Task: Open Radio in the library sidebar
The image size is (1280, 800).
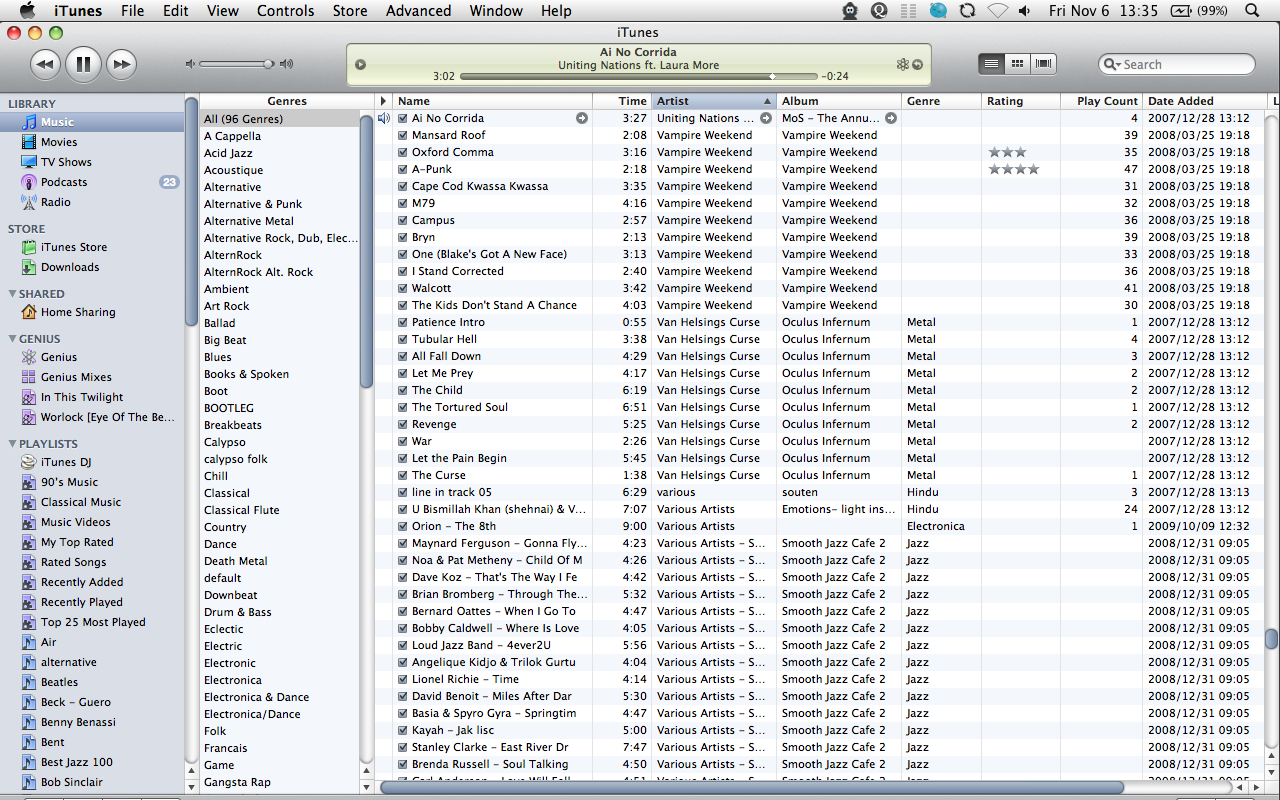Action: [x=55, y=202]
